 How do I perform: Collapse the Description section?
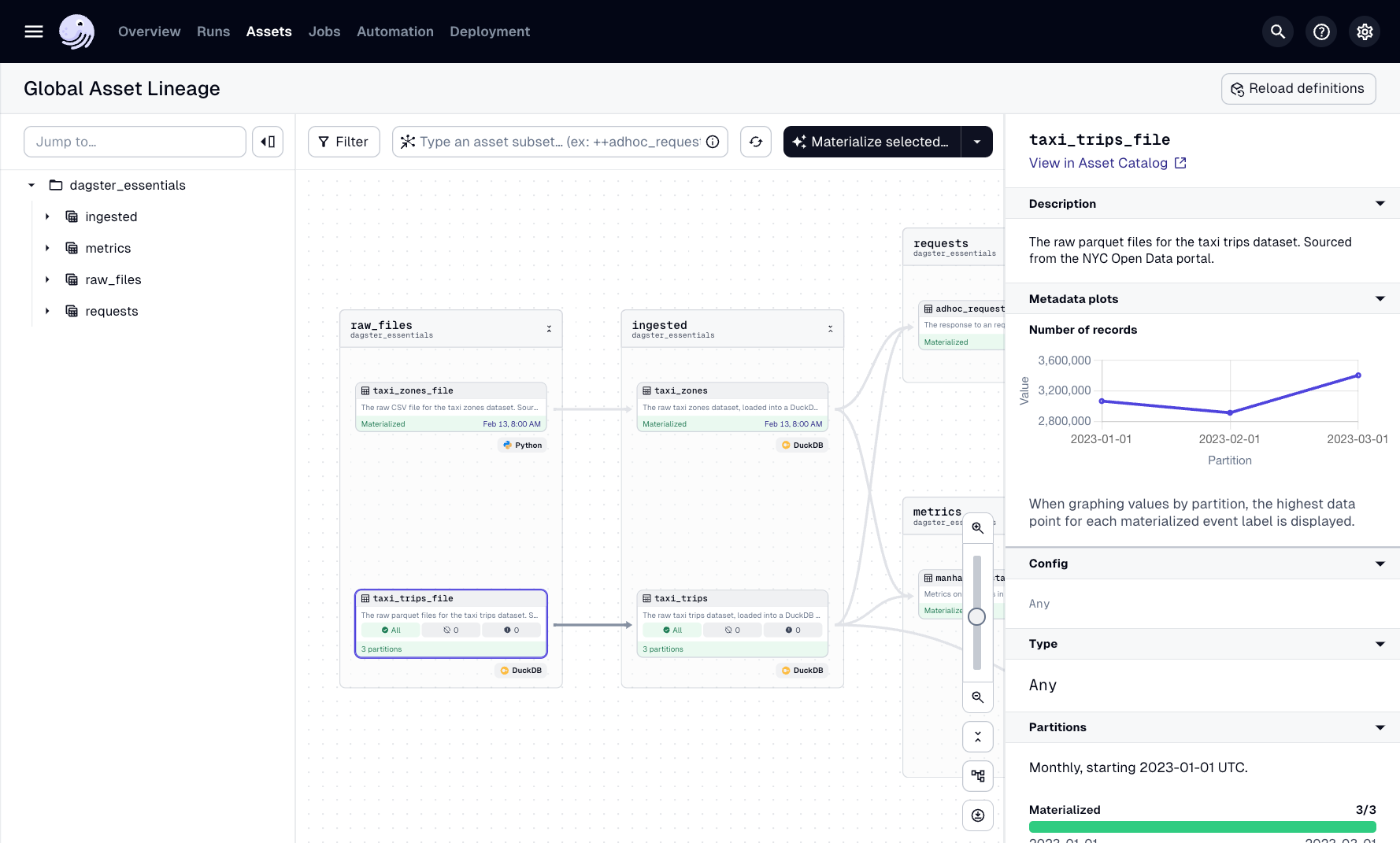[x=1380, y=203]
